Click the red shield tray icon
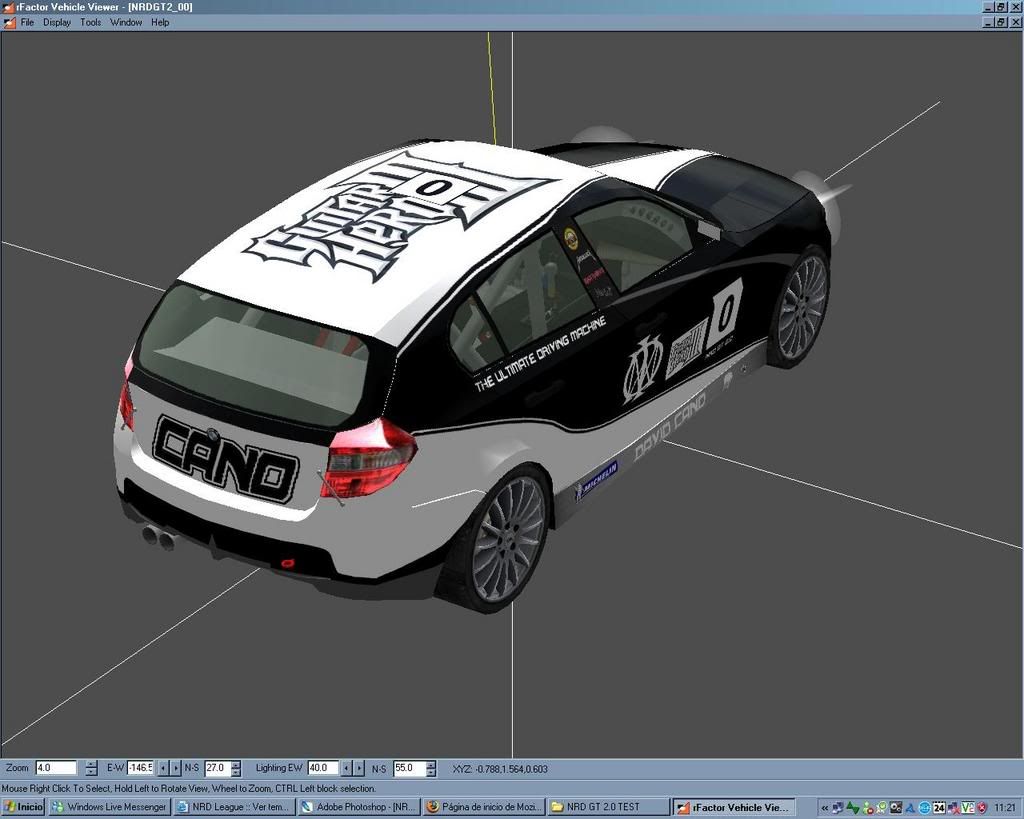This screenshot has width=1024, height=819. coord(982,807)
